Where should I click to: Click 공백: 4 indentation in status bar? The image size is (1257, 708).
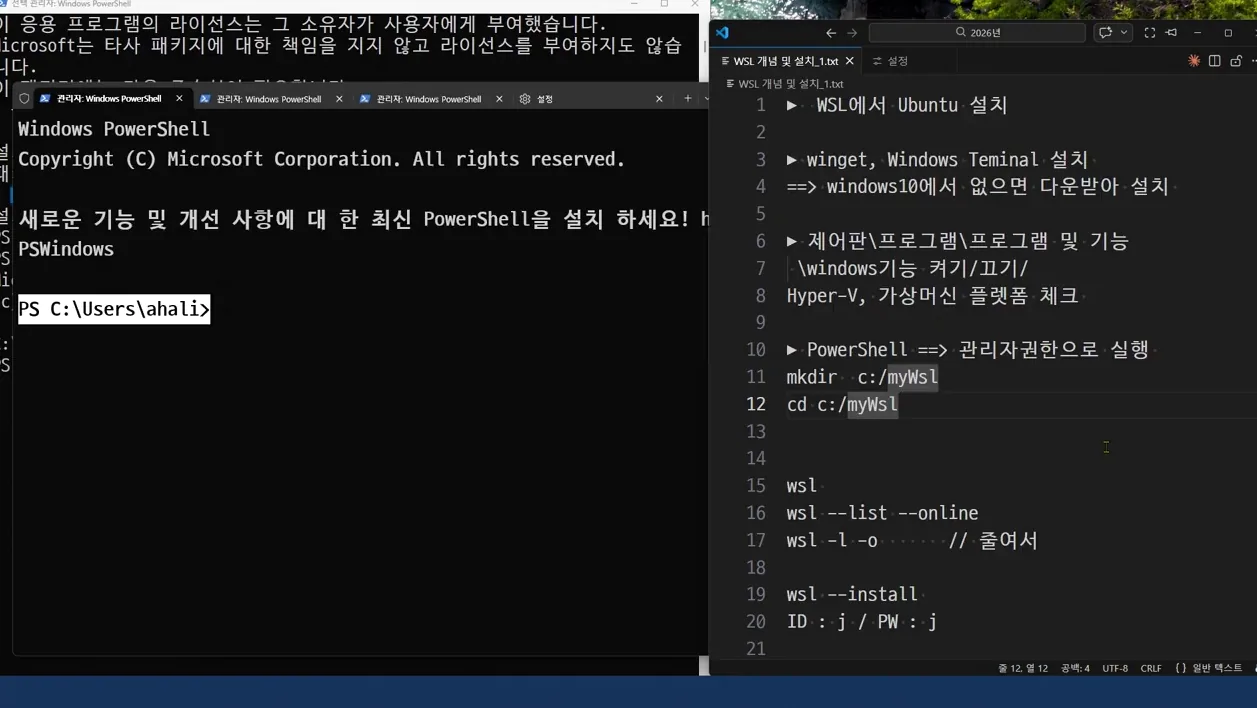coord(1075,668)
